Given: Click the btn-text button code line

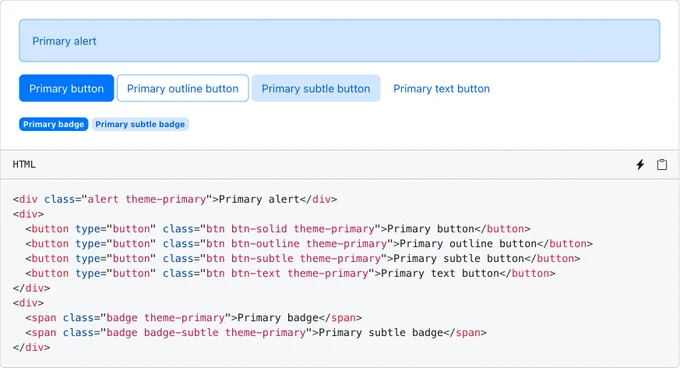Looking at the screenshot, I should 290,274.
